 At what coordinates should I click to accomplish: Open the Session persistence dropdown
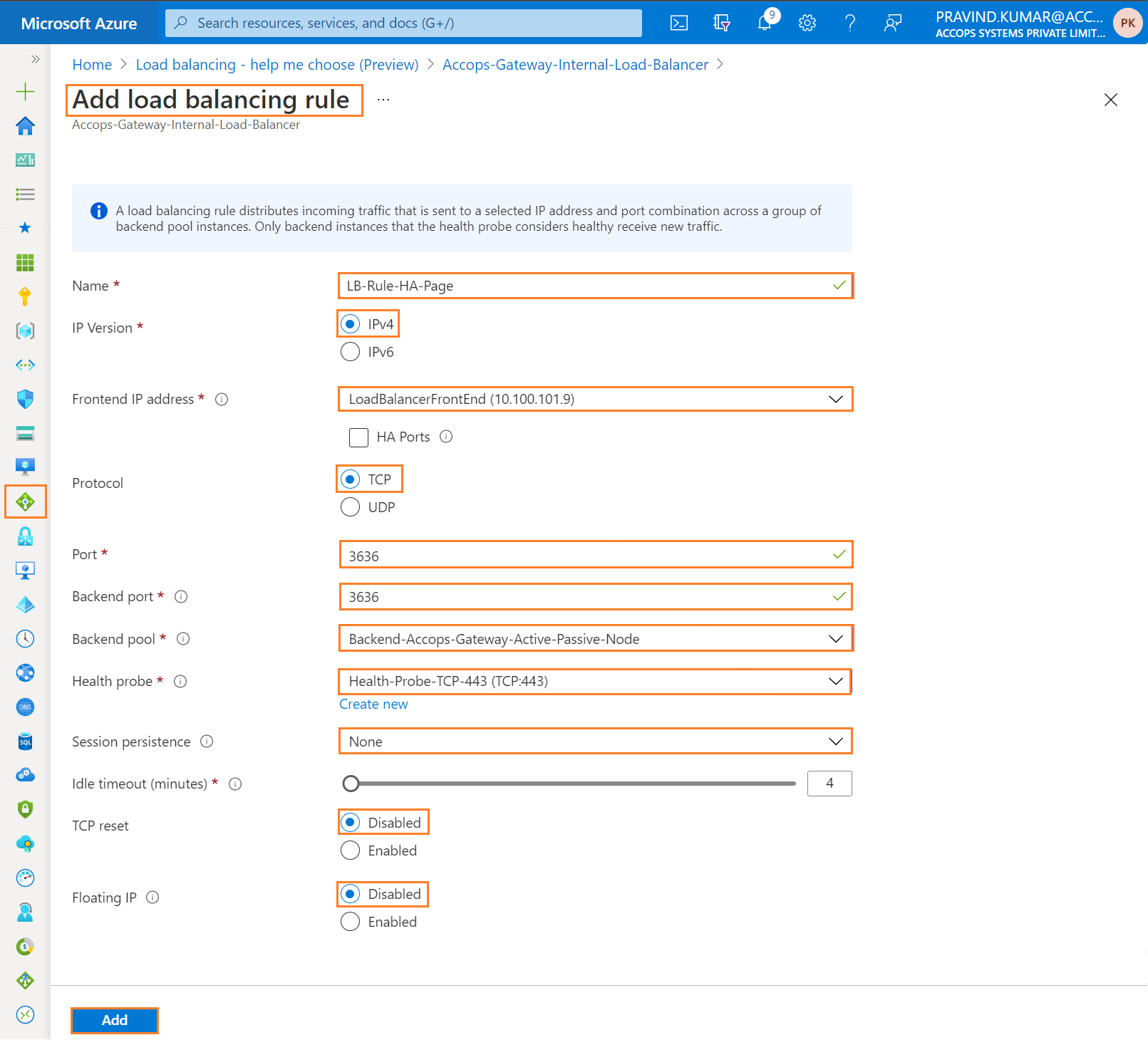pyautogui.click(x=595, y=742)
